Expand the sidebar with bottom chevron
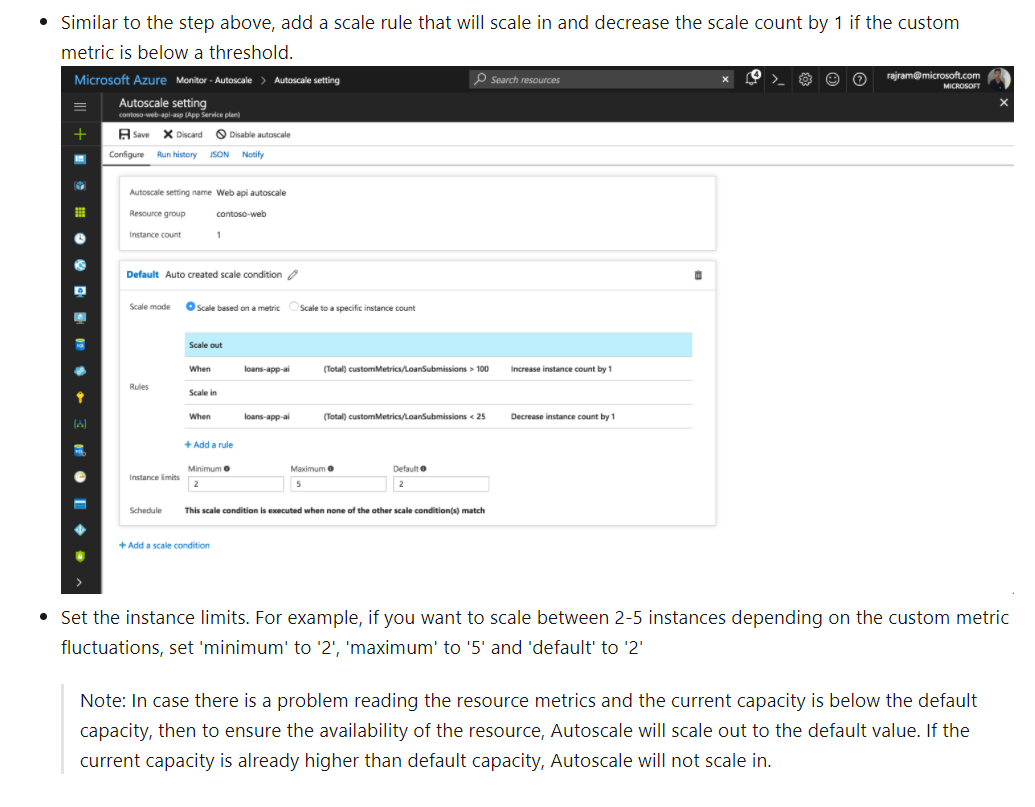Screen dimensions: 1035x807 80,582
